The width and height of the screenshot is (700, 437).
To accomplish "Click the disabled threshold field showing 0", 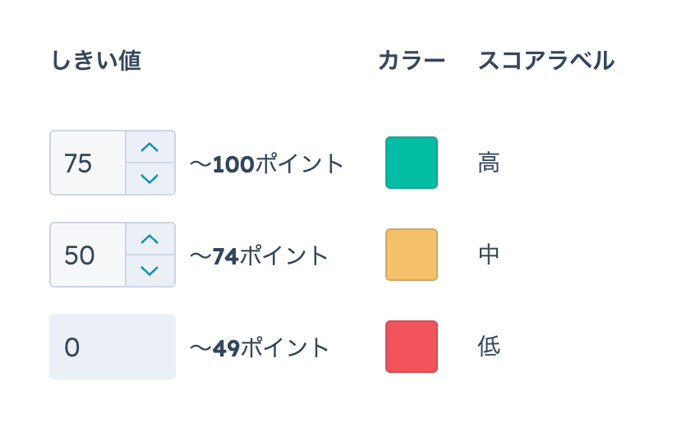I will point(112,347).
